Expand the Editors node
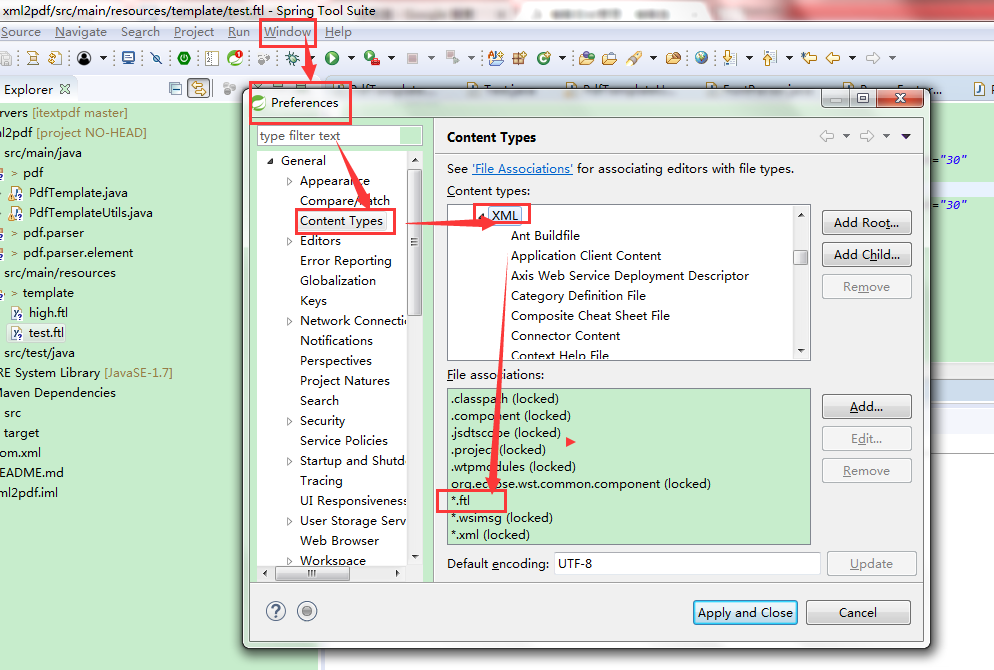This screenshot has height=670, width=994. pyautogui.click(x=289, y=242)
